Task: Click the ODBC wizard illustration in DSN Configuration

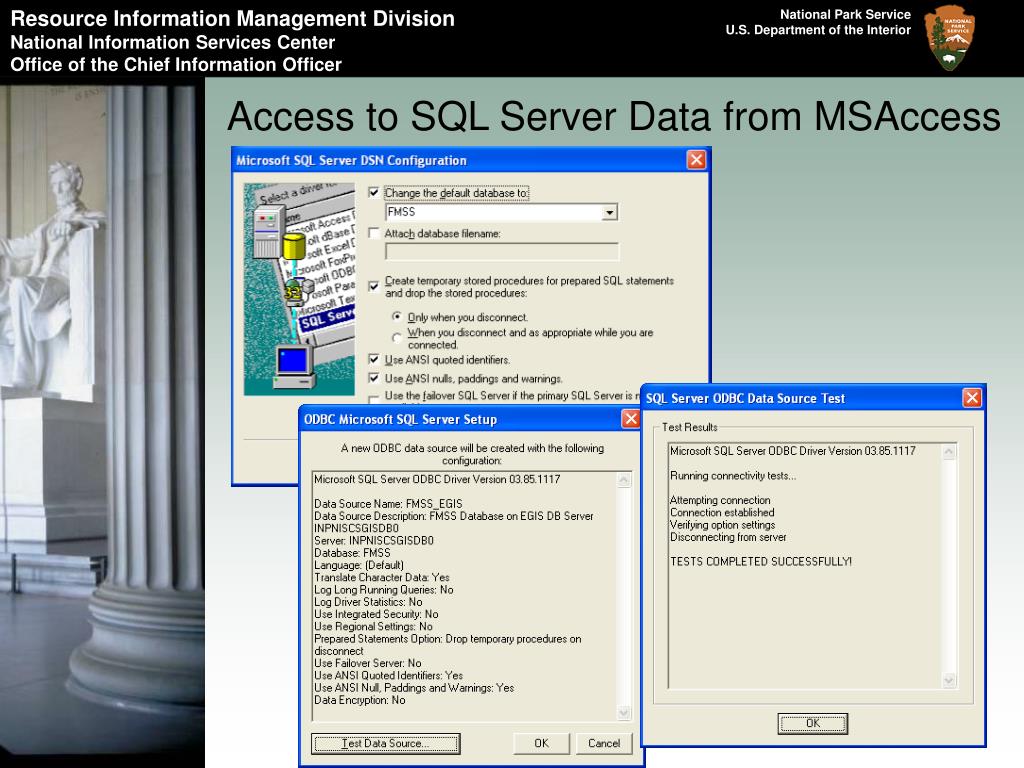Action: [299, 289]
